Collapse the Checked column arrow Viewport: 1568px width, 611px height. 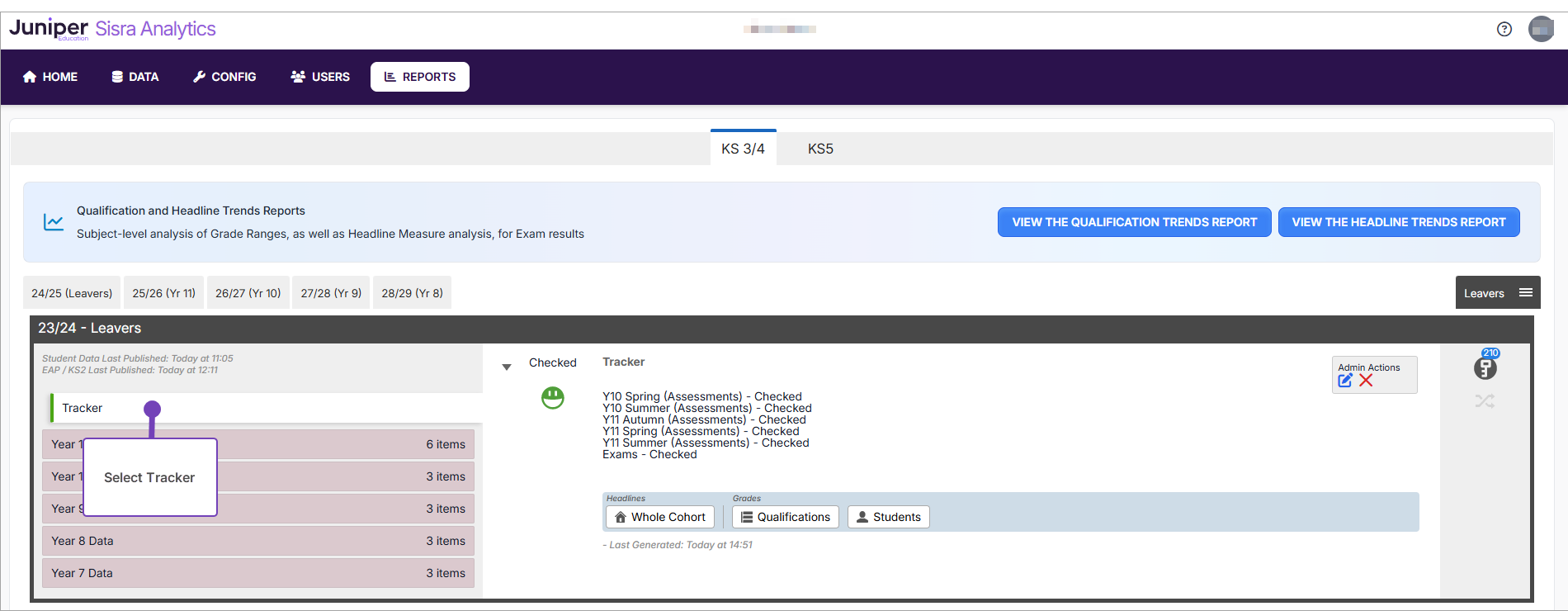click(x=507, y=367)
